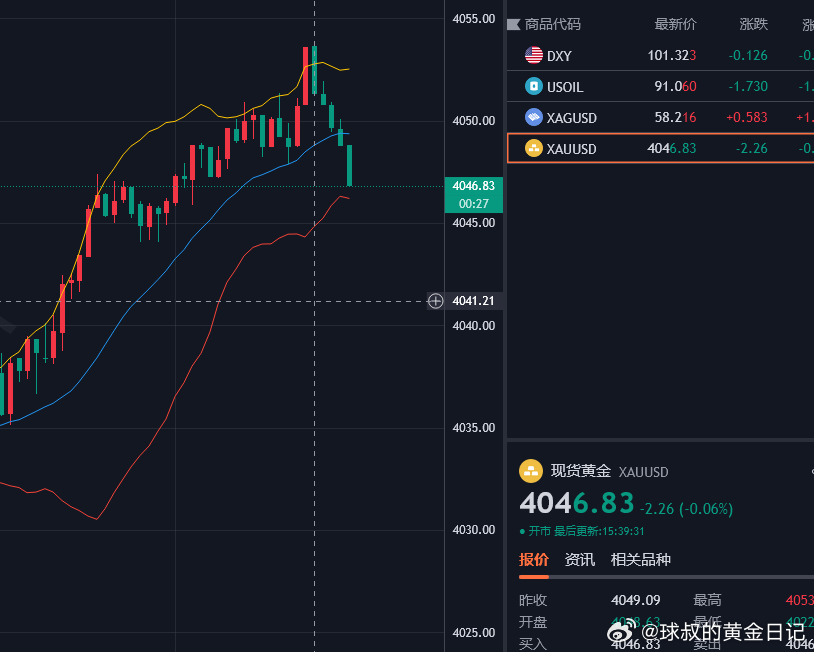Click the 4040.00 price axis label
This screenshot has height=652, width=814.
point(473,325)
